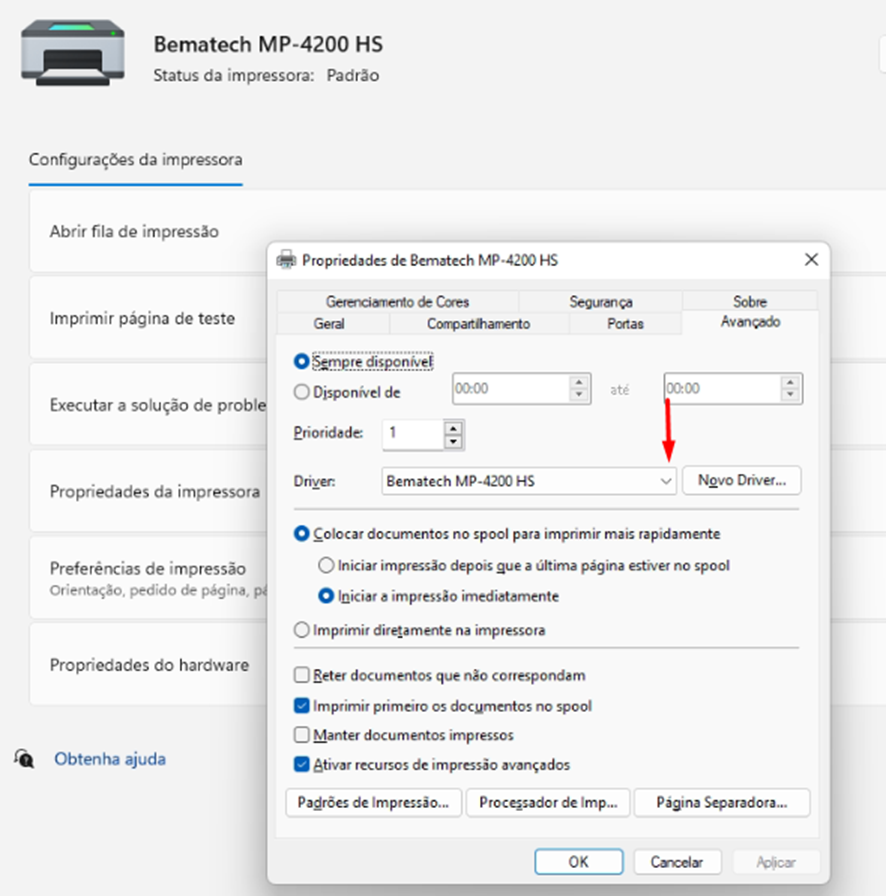Screen dimensions: 886x896
Task: Open the Gerenciamento de Cores tab
Action: [x=398, y=302]
